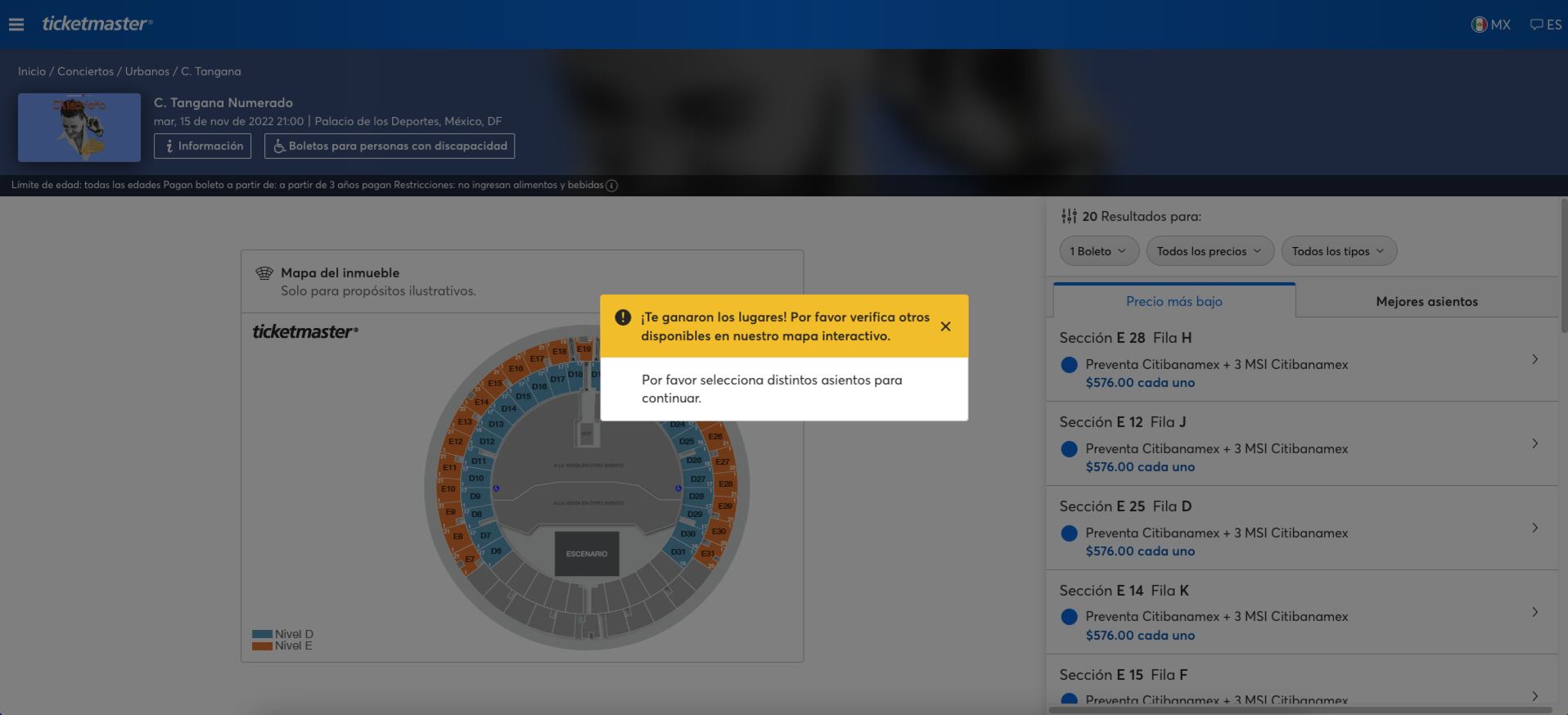Select the Precio más bajo tab
Viewport: 1568px width, 715px height.
tap(1174, 301)
